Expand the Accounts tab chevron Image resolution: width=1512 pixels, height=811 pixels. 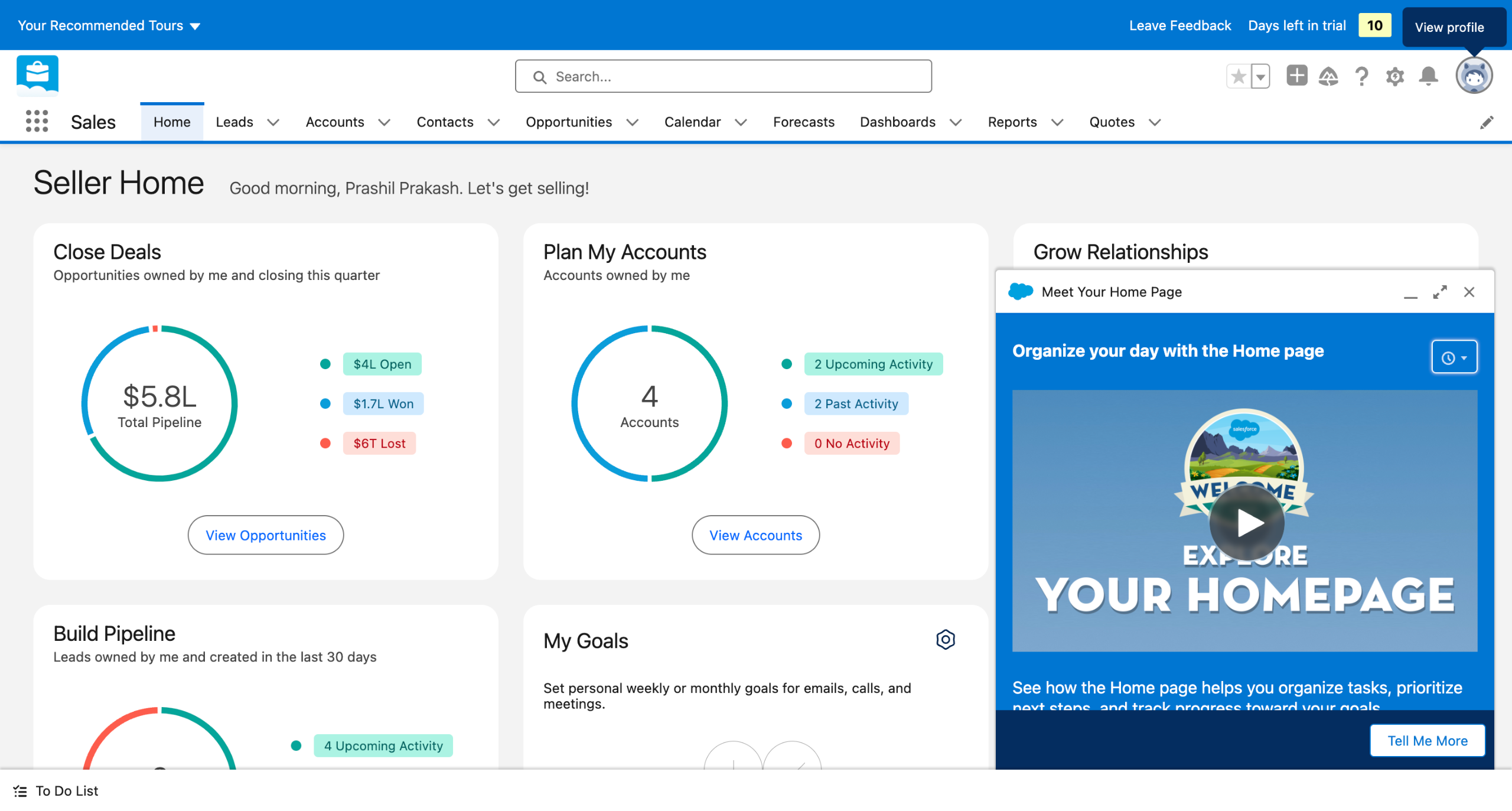pyautogui.click(x=384, y=122)
